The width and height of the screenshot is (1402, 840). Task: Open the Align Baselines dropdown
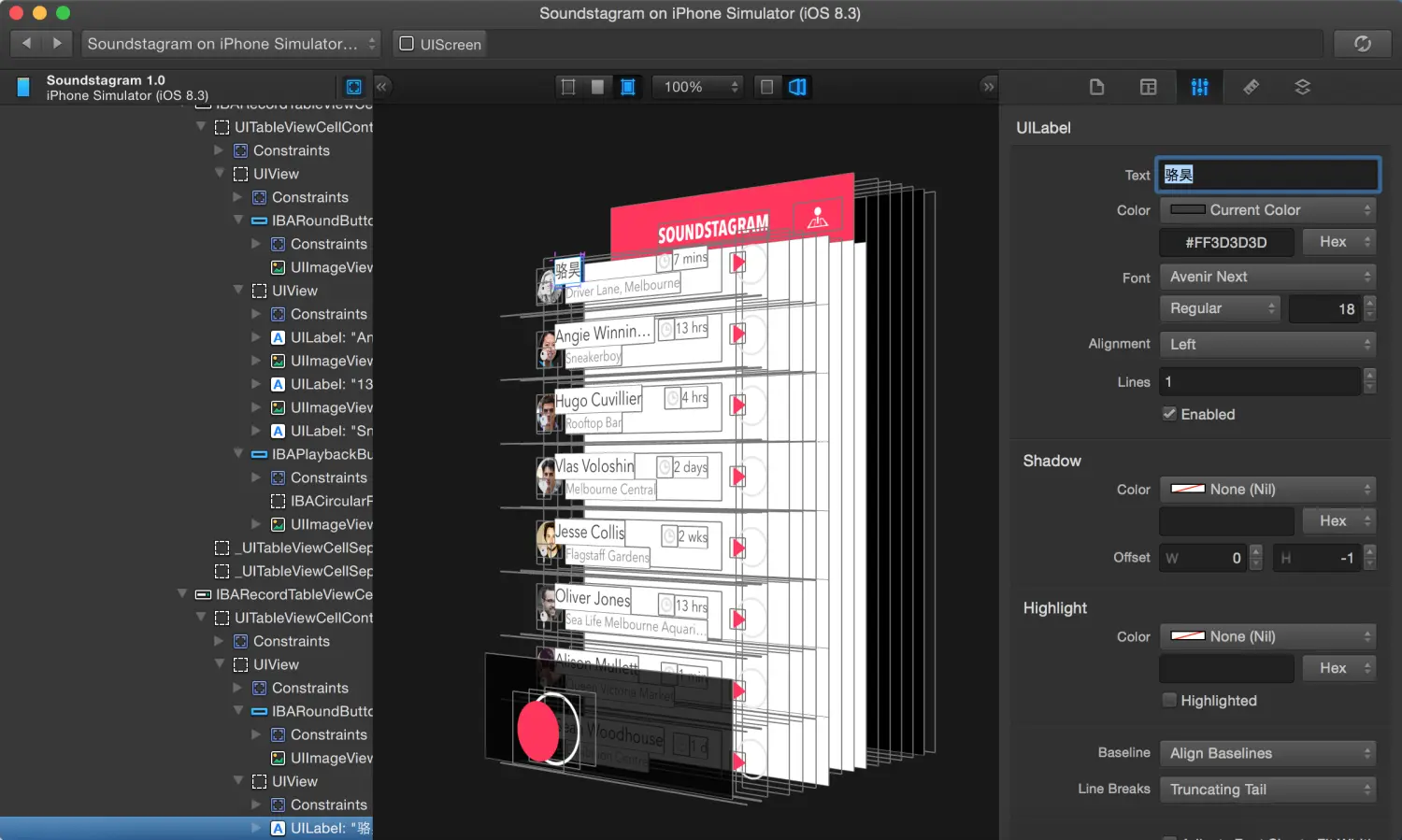pyautogui.click(x=1268, y=753)
